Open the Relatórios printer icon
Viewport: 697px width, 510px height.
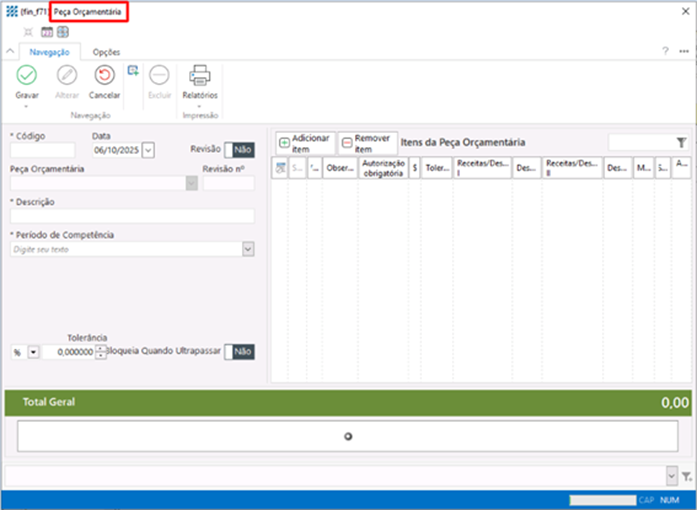coord(200,75)
